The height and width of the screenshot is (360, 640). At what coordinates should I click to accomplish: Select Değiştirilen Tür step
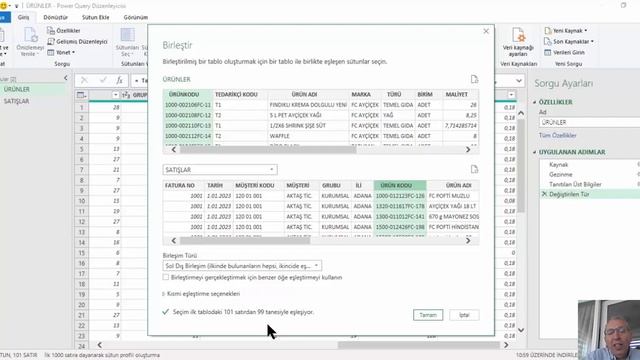click(569, 194)
